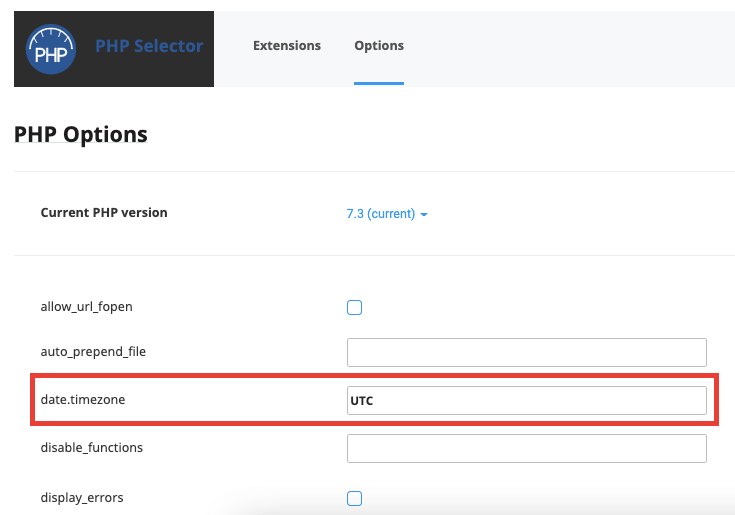Enable the allow_url_fopen checkbox
Viewport: 735px width, 515px height.
pyautogui.click(x=354, y=307)
